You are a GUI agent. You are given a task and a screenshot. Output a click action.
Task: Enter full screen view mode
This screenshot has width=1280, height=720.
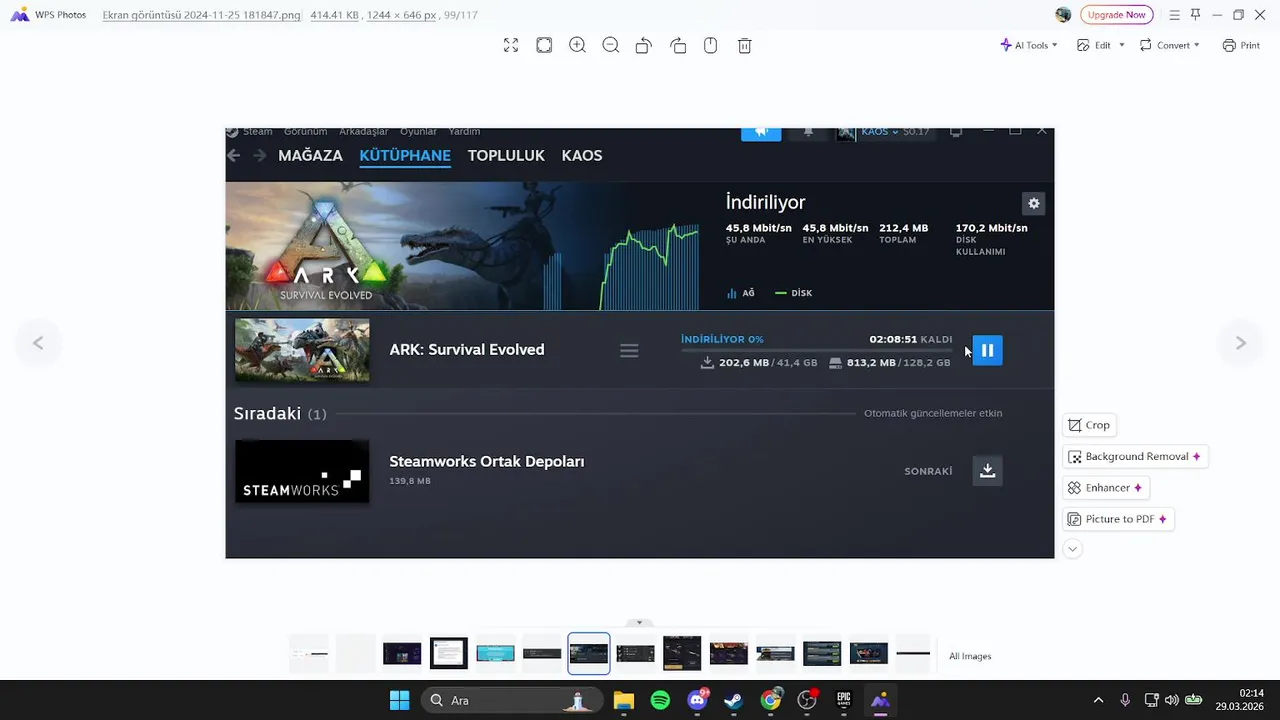(x=511, y=45)
